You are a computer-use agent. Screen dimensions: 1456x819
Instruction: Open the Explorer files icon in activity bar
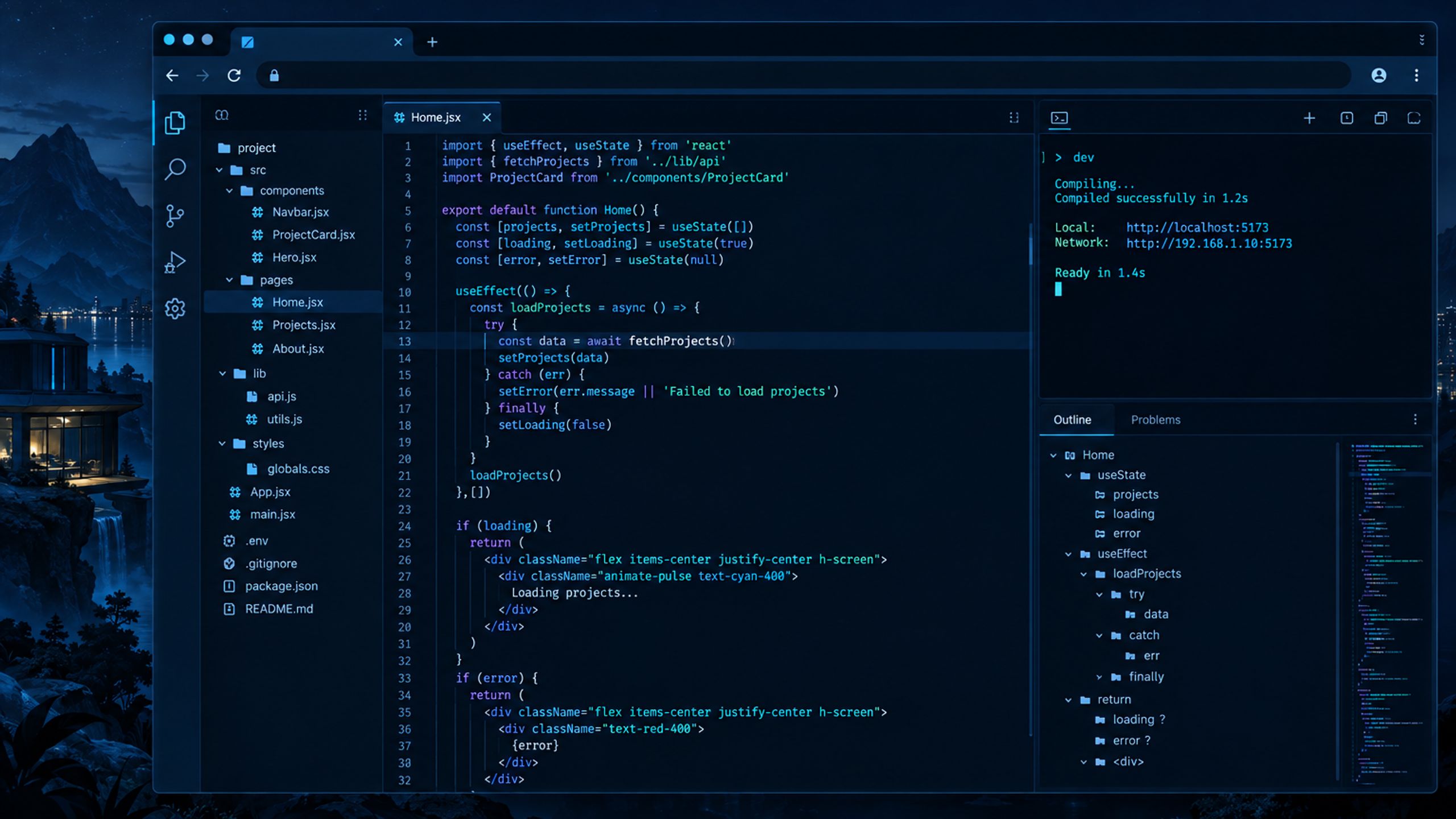click(175, 122)
